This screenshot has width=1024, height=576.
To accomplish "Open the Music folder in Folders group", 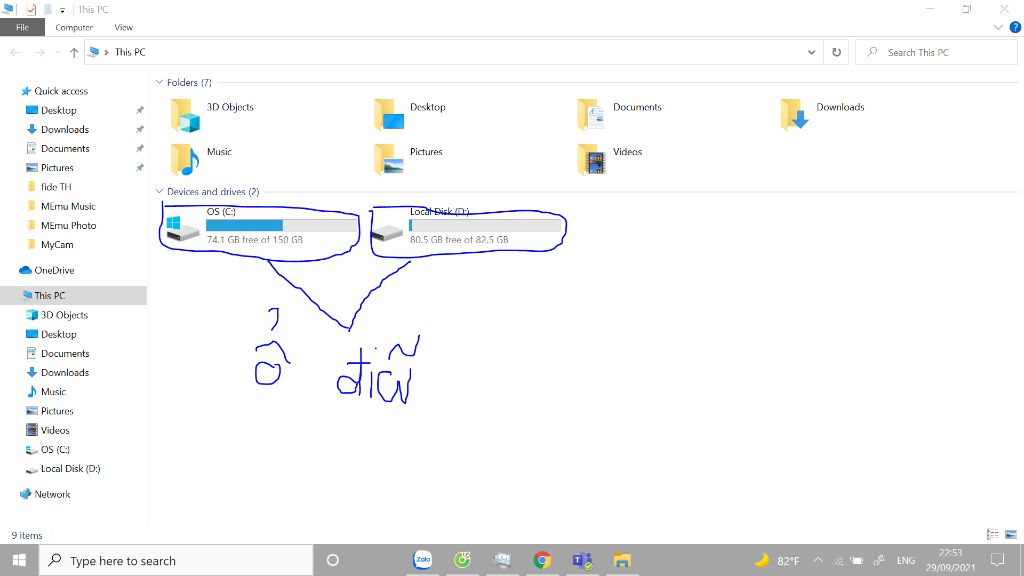I will tap(185, 159).
